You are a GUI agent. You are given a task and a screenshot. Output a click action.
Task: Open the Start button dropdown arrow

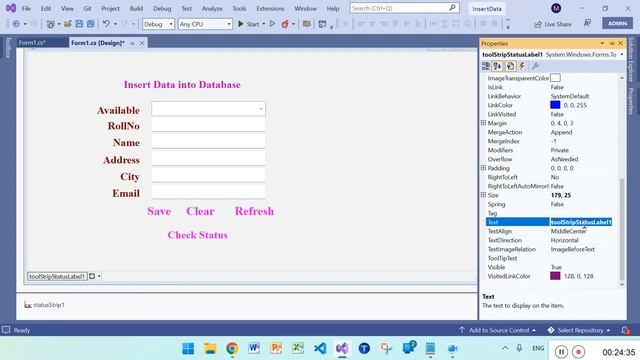(x=264, y=24)
